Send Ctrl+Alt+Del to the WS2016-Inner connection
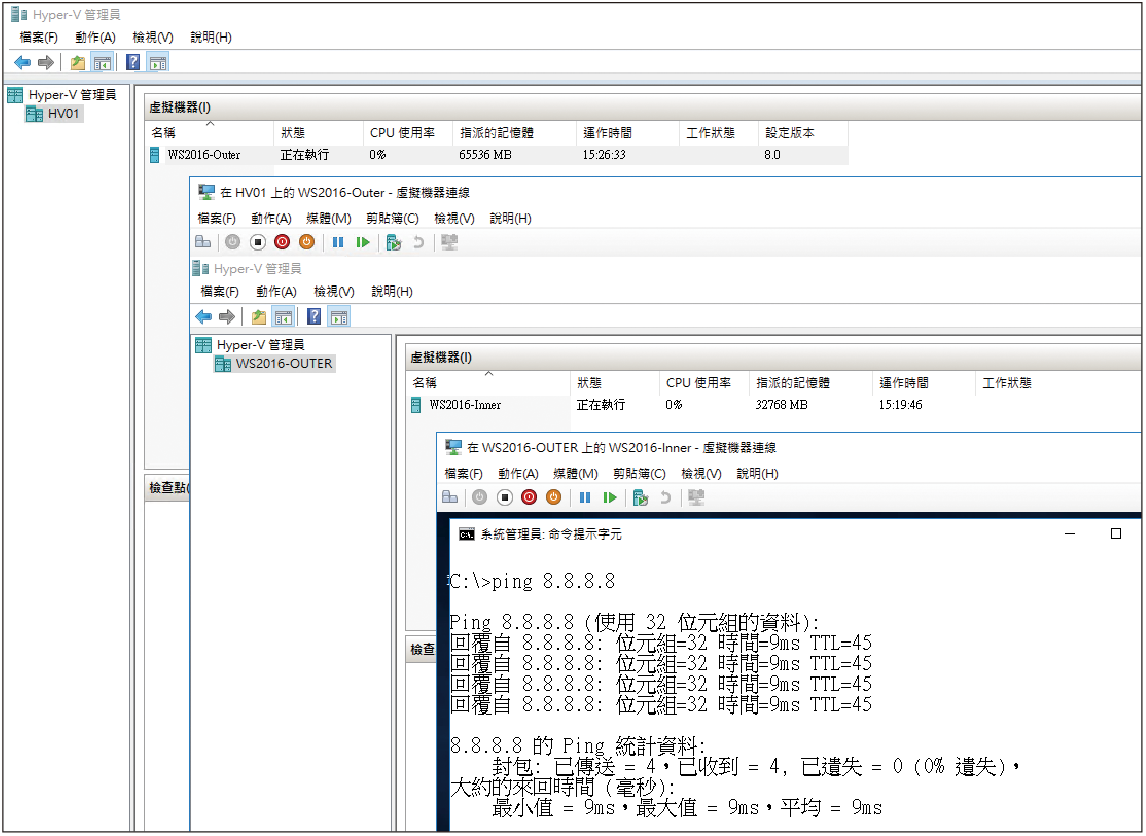Image resolution: width=1146 pixels, height=836 pixels. (450, 497)
